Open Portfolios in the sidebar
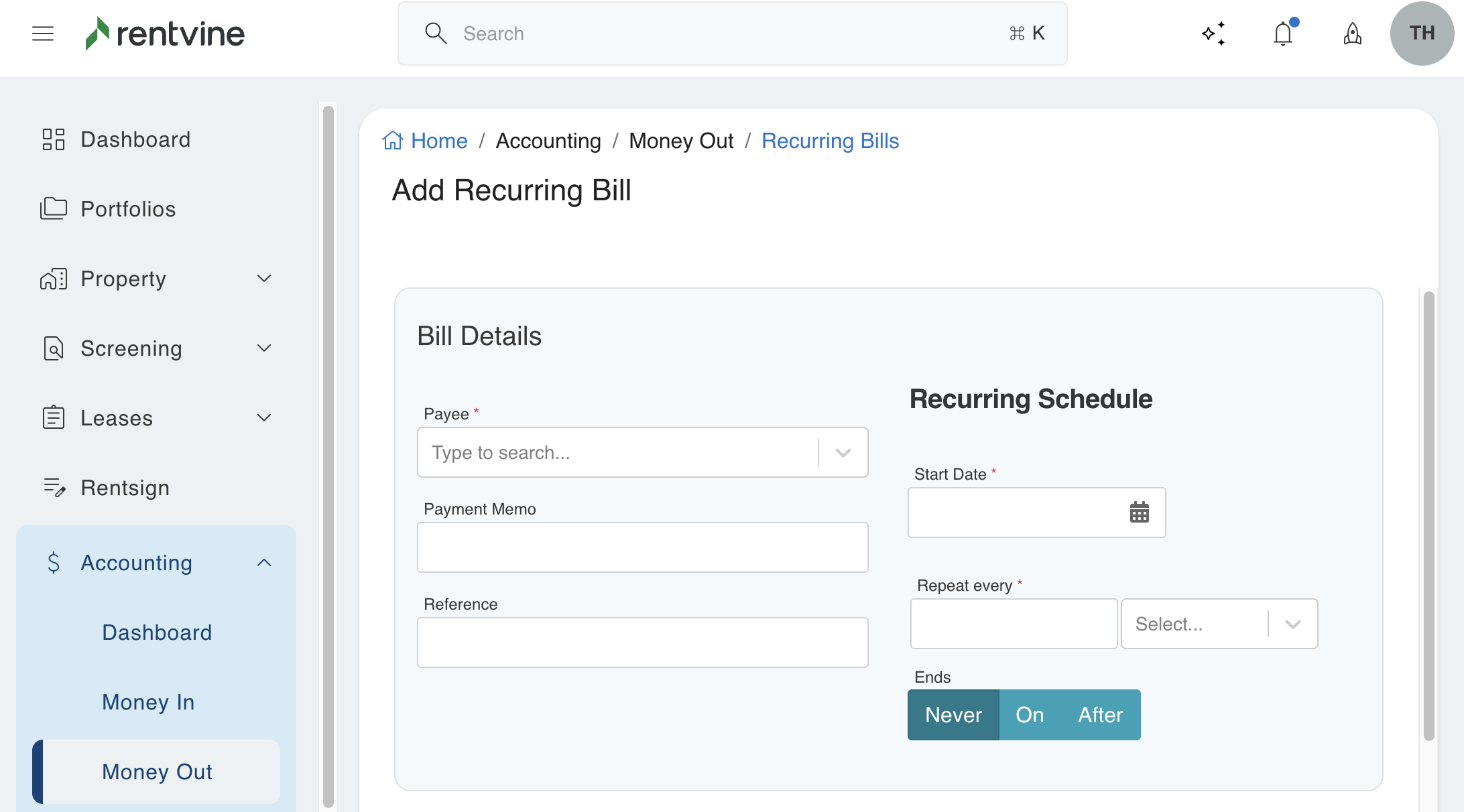Screen dimensions: 1464x812 coord(128,209)
